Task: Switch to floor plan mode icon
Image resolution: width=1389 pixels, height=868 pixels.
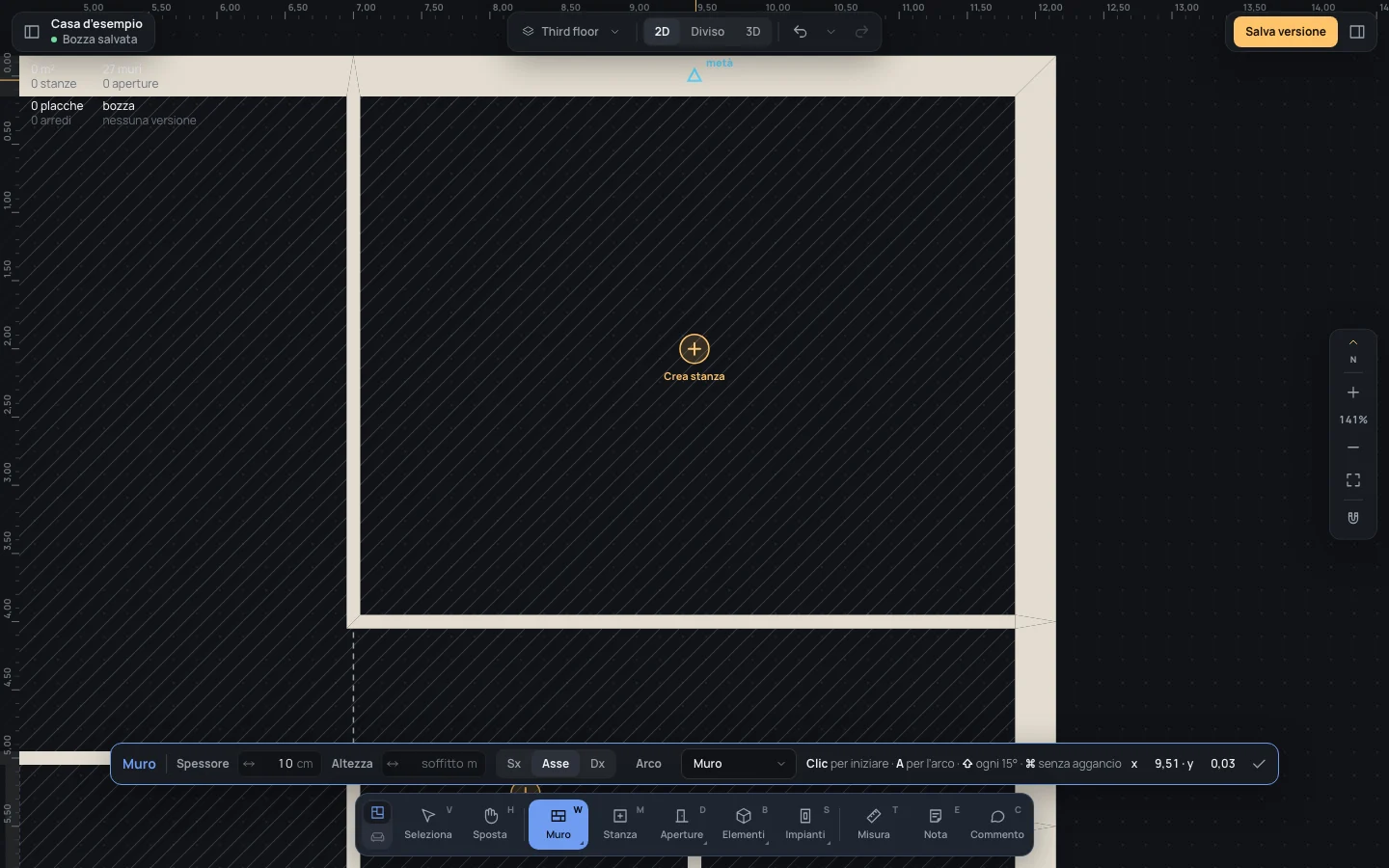Action: coord(378,813)
